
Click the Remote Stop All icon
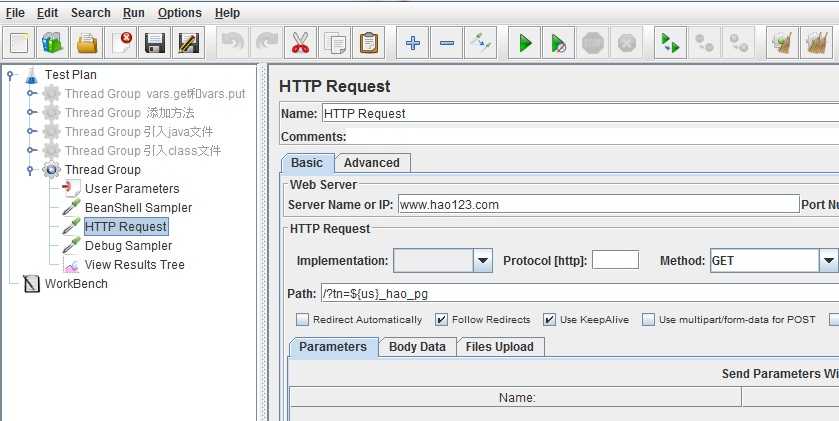(x=704, y=43)
